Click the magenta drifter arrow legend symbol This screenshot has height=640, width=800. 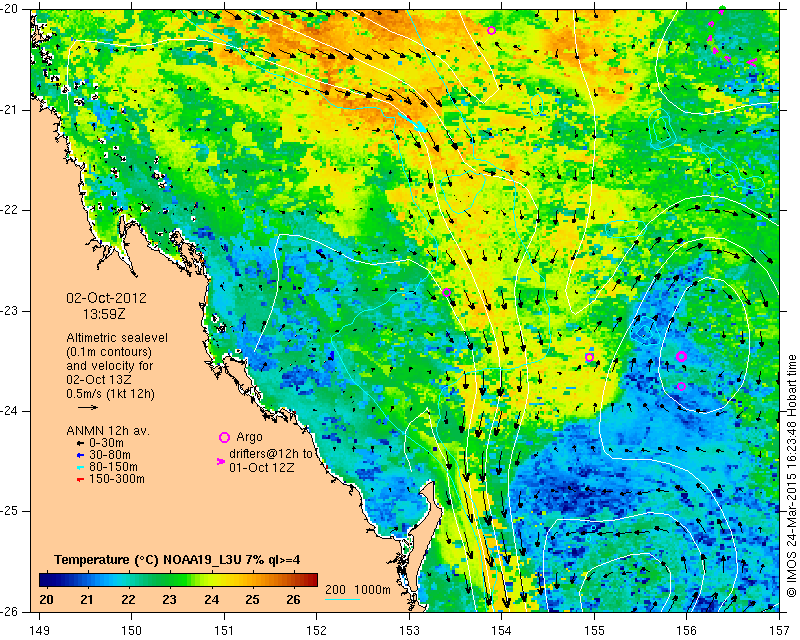[x=221, y=461]
